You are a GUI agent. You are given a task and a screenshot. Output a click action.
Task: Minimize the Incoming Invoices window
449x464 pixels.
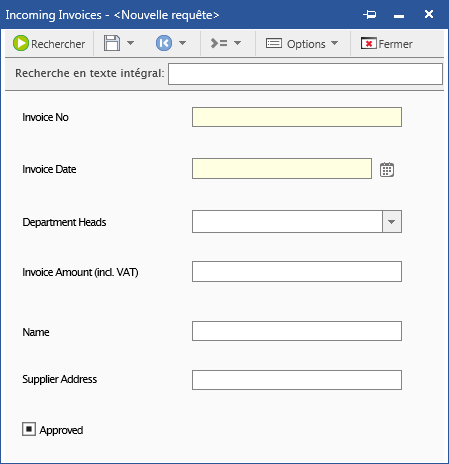399,16
